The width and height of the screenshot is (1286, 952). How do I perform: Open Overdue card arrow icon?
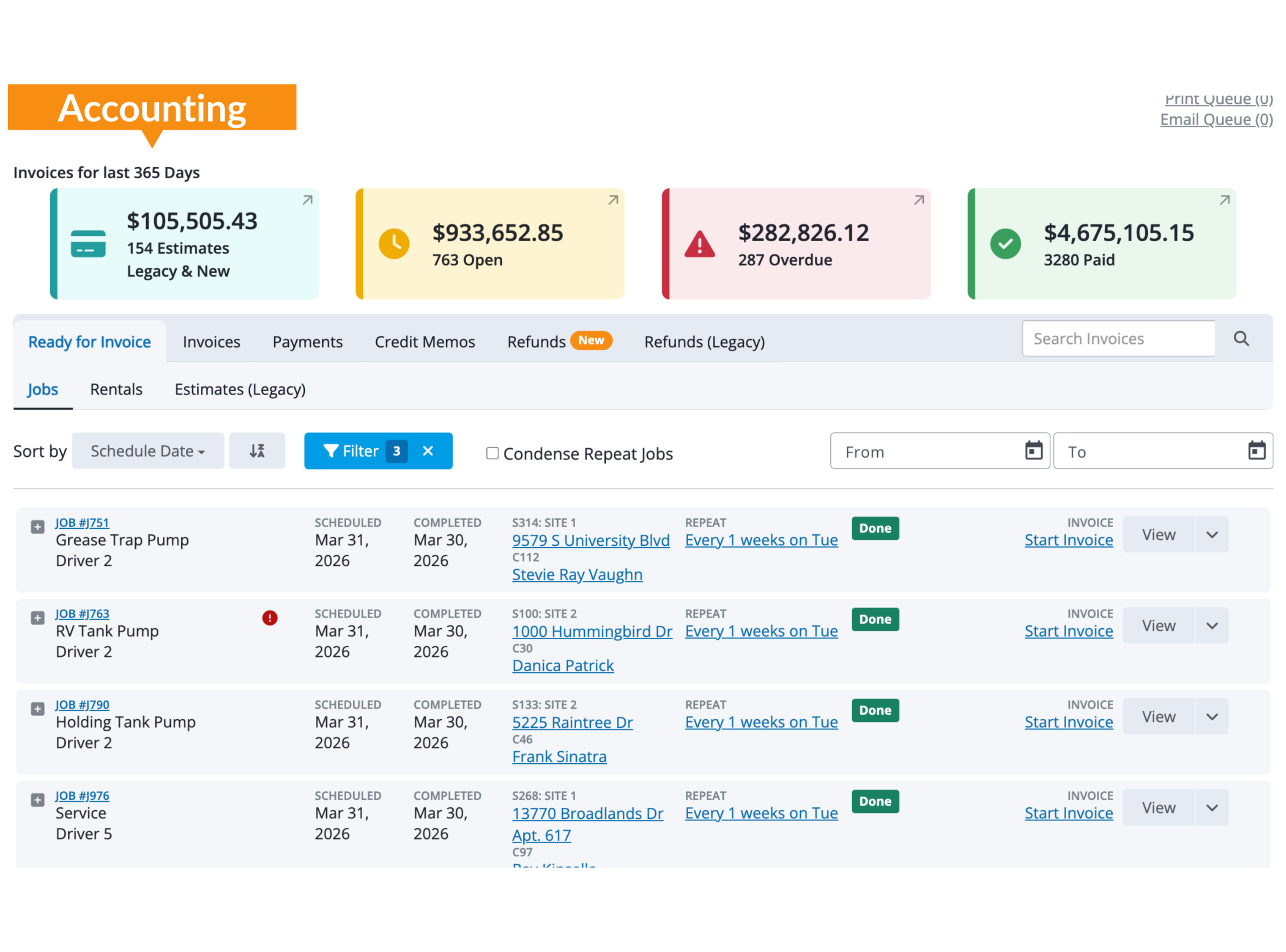[919, 200]
